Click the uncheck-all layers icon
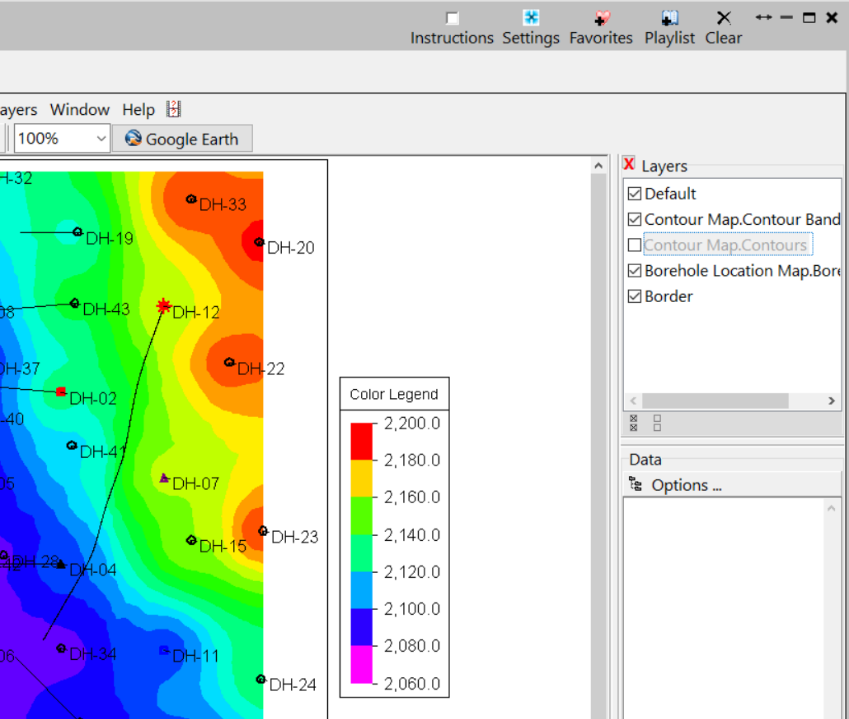 click(x=656, y=423)
